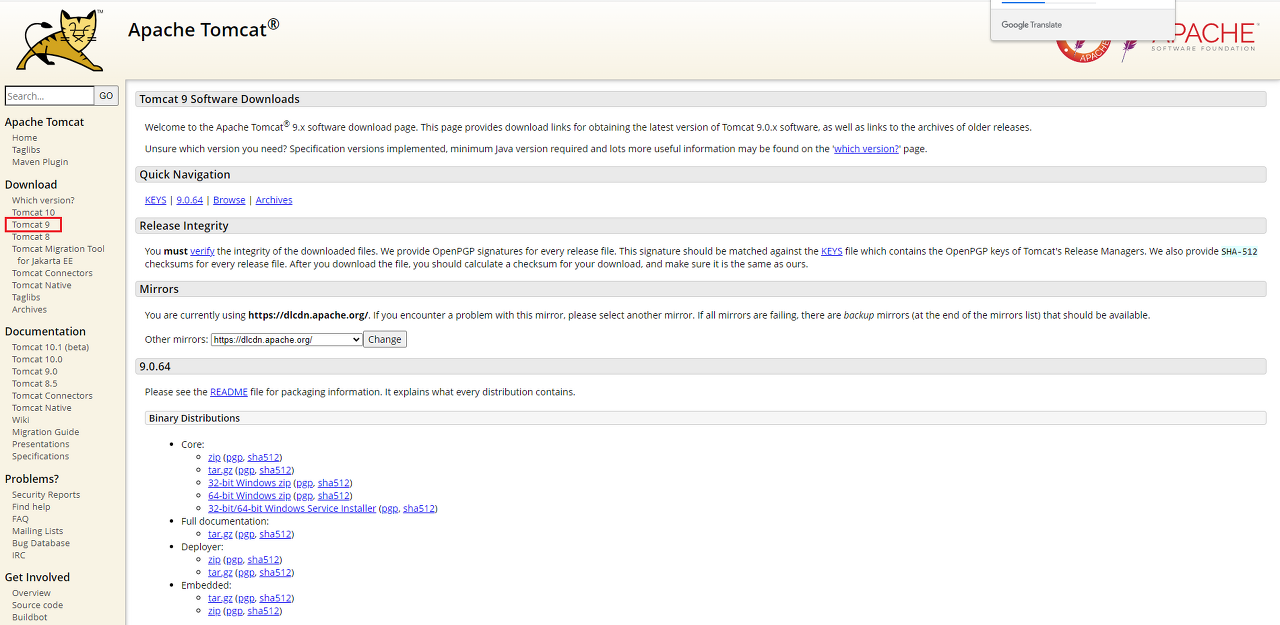Screen dimensions: 1280x625
Task: Open Tomcat Connectors under Download
Action: [52, 273]
